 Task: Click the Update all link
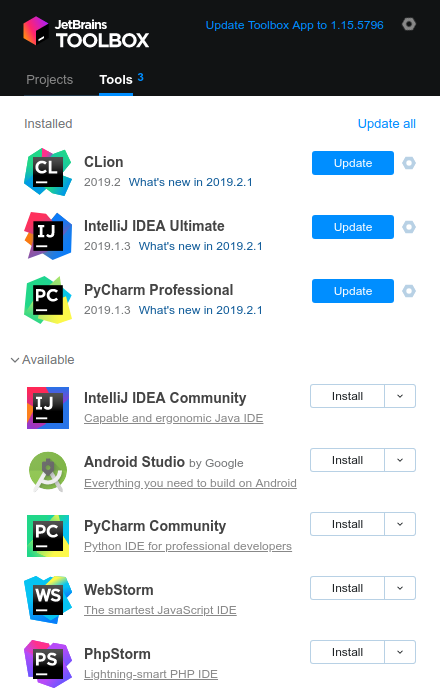(x=386, y=124)
